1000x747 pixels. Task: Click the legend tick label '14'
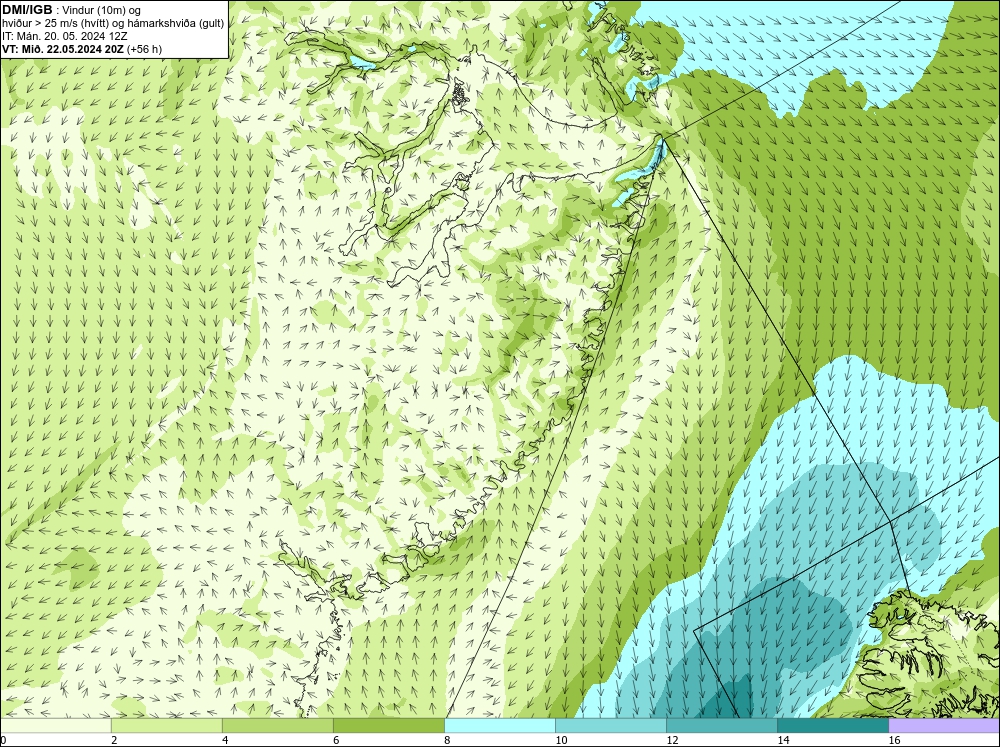[783, 740]
